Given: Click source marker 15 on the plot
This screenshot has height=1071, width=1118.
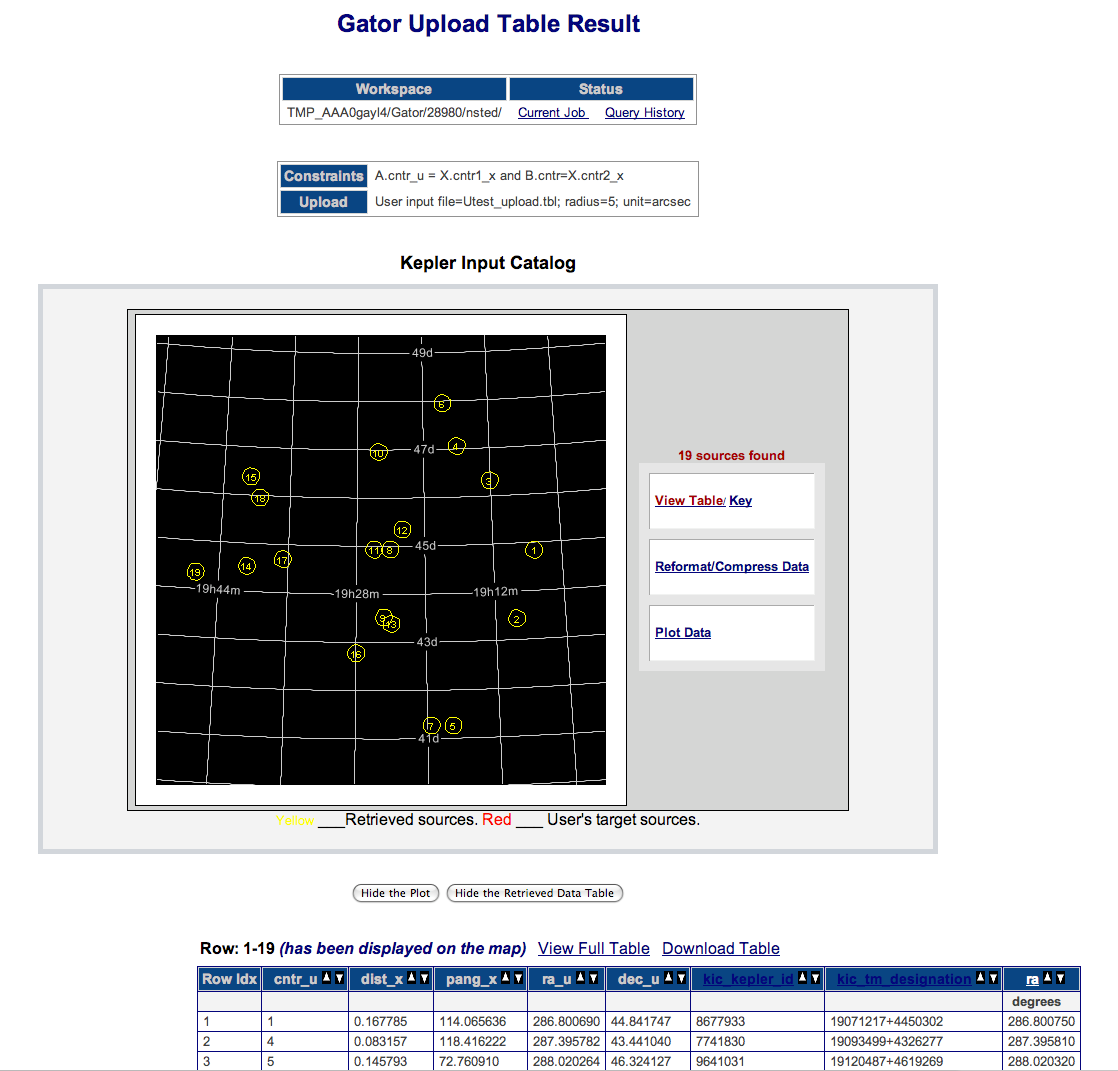Looking at the screenshot, I should click(251, 477).
